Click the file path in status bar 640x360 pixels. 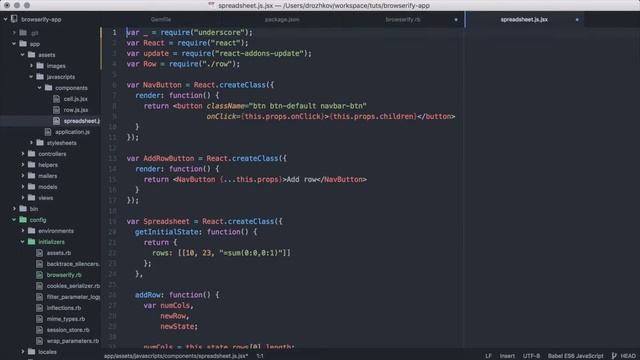click(x=176, y=356)
